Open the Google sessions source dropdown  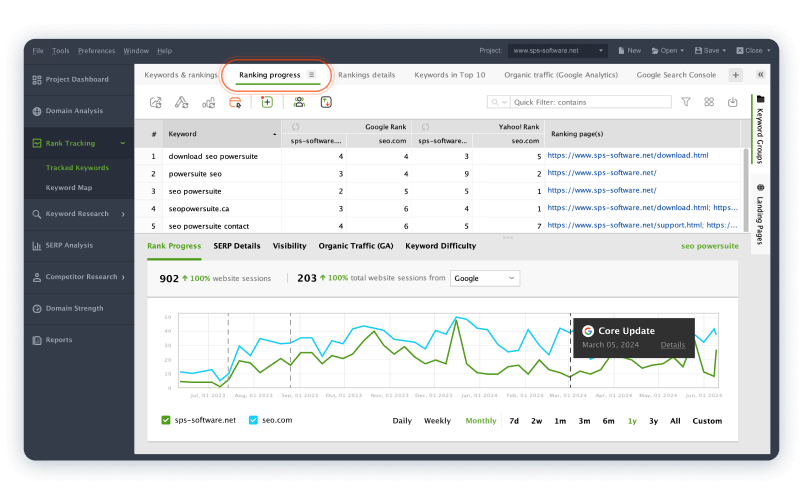click(x=484, y=278)
